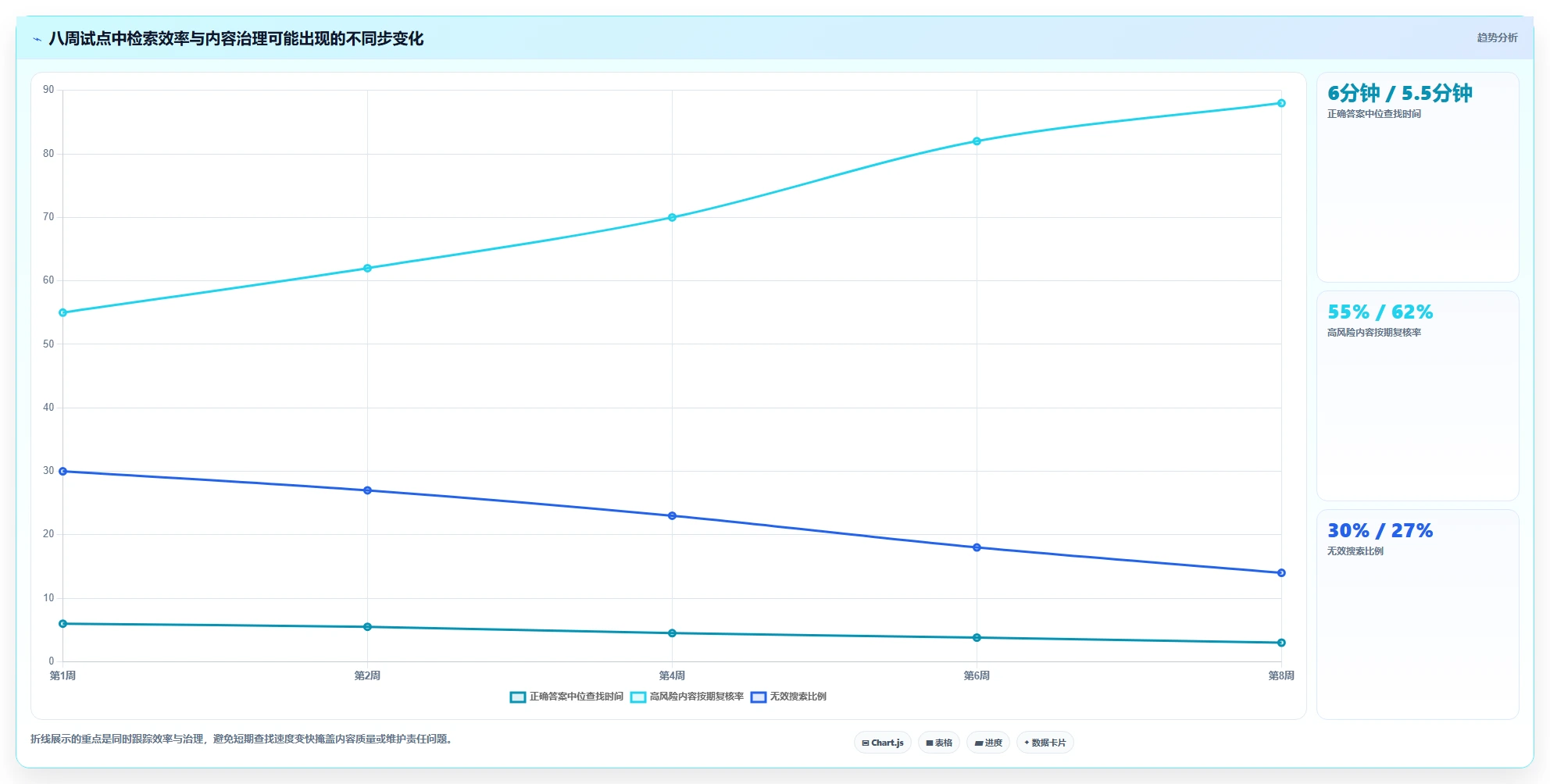The width and height of the screenshot is (1550, 784).
Task: Click the footnote starting 折线展示的重点
Action: (x=243, y=739)
